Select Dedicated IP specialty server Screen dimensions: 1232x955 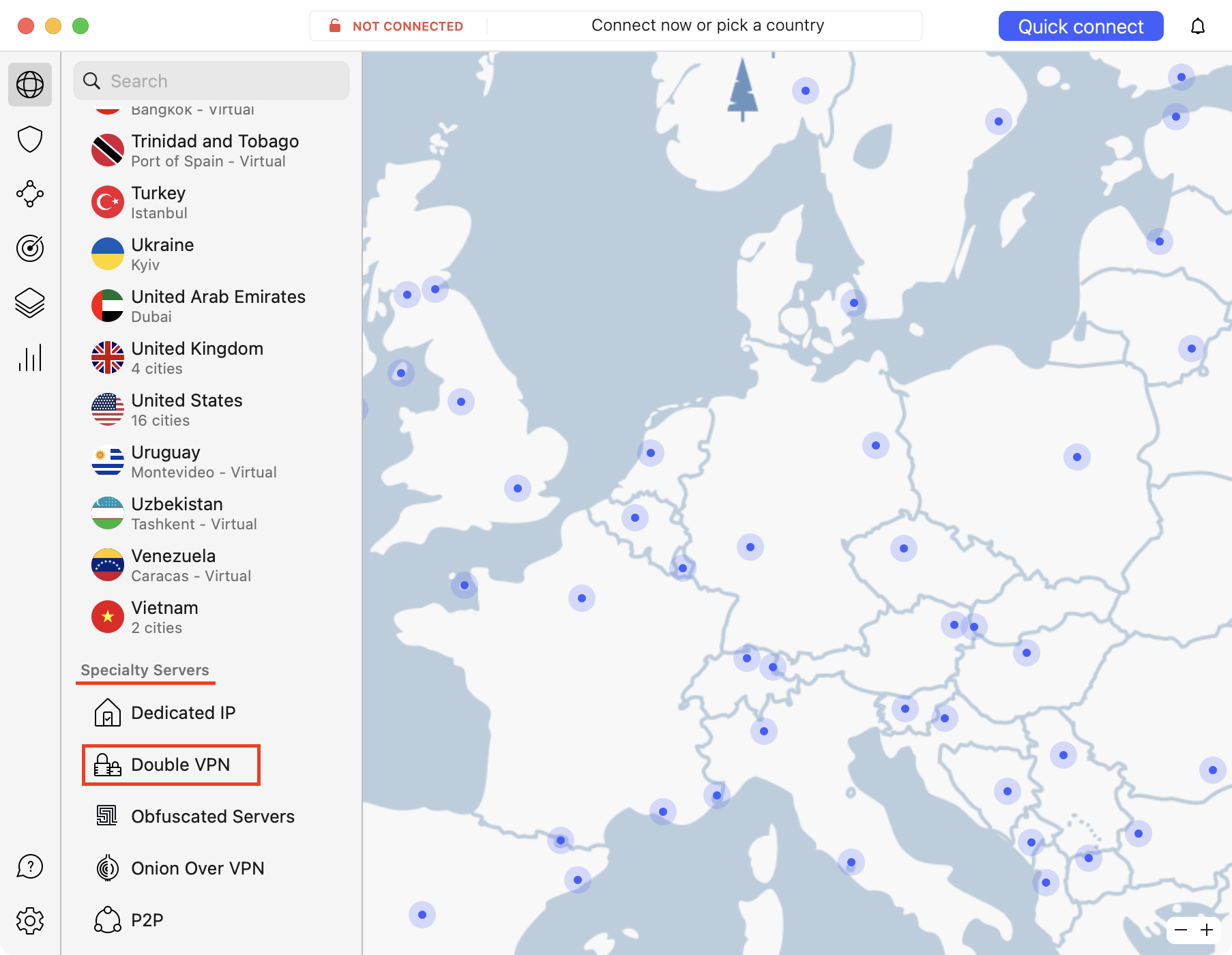[x=183, y=713]
